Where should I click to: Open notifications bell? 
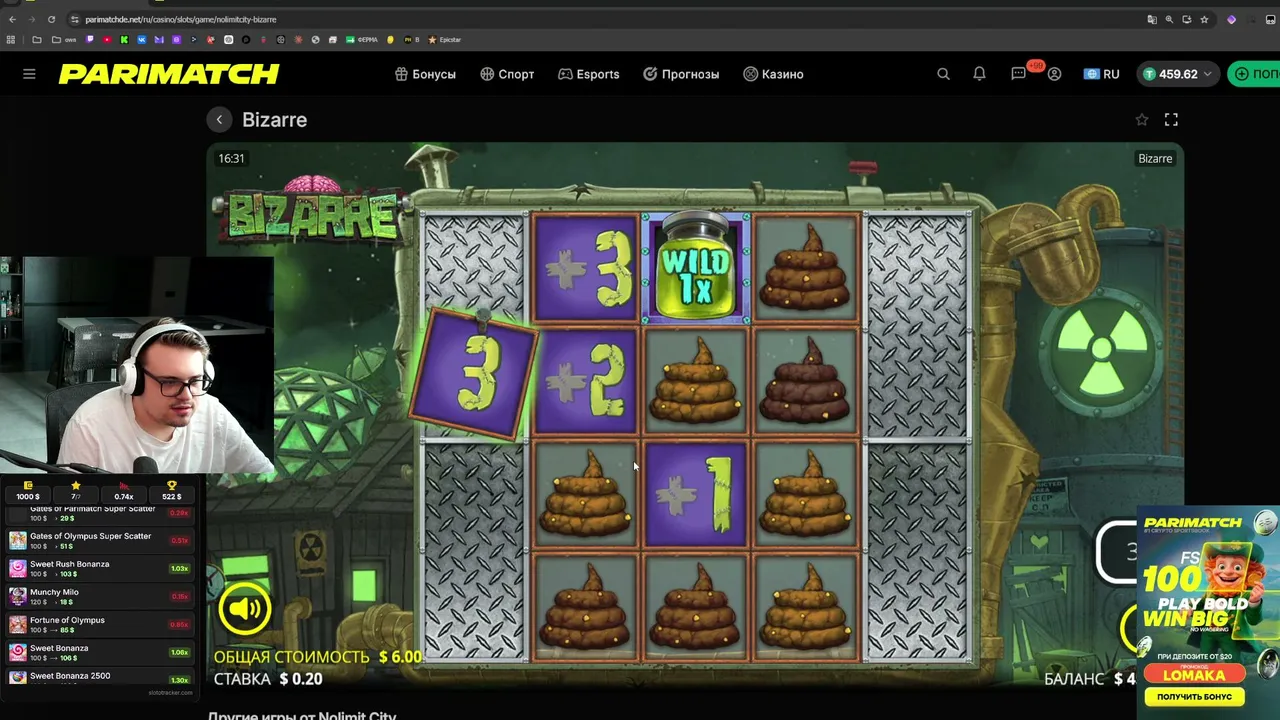pyautogui.click(x=979, y=74)
